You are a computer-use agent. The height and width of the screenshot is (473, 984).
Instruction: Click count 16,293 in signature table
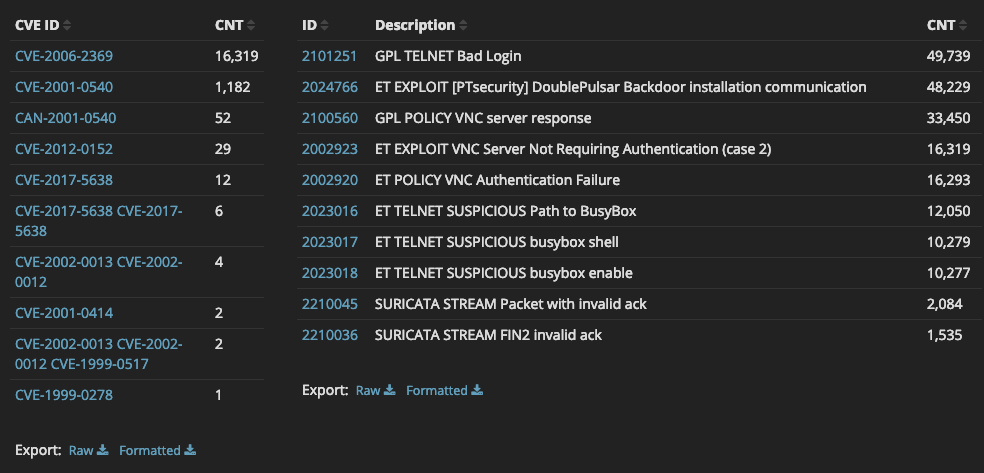(948, 180)
